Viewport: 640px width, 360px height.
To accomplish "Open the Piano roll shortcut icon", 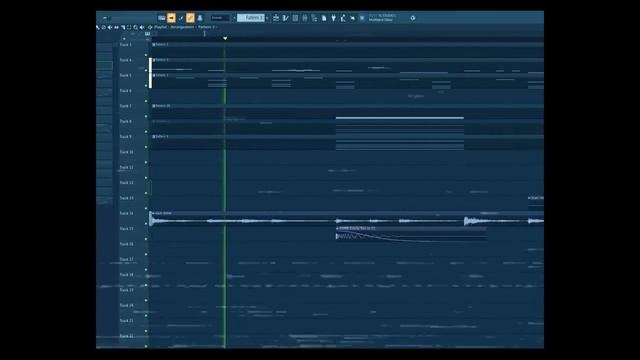I will click(285, 18).
